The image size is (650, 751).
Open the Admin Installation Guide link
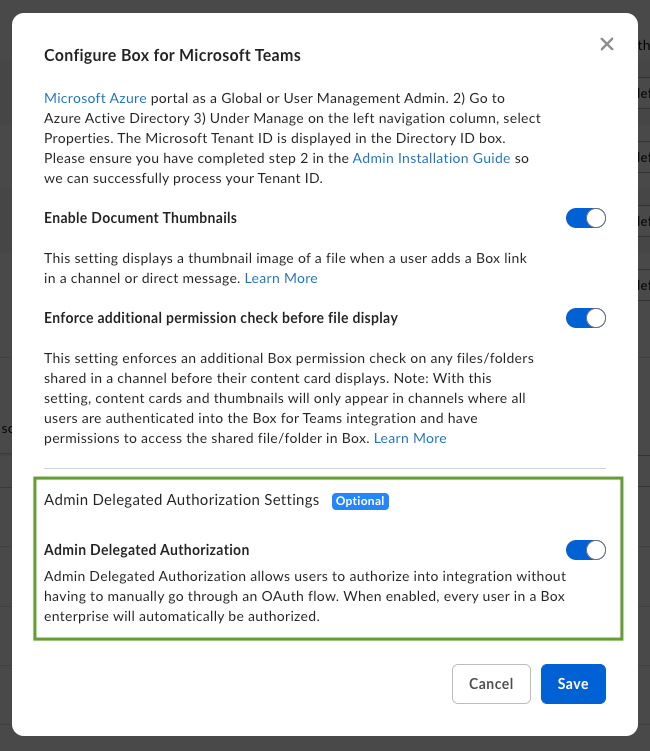click(x=432, y=158)
